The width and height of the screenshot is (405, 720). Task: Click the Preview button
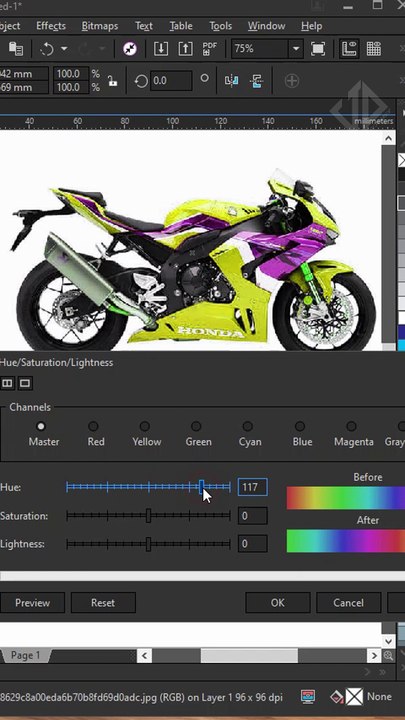(x=32, y=602)
